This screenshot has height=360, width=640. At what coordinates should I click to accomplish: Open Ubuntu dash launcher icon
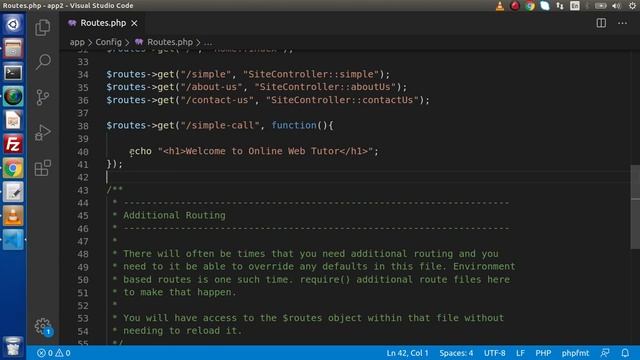pyautogui.click(x=13, y=24)
